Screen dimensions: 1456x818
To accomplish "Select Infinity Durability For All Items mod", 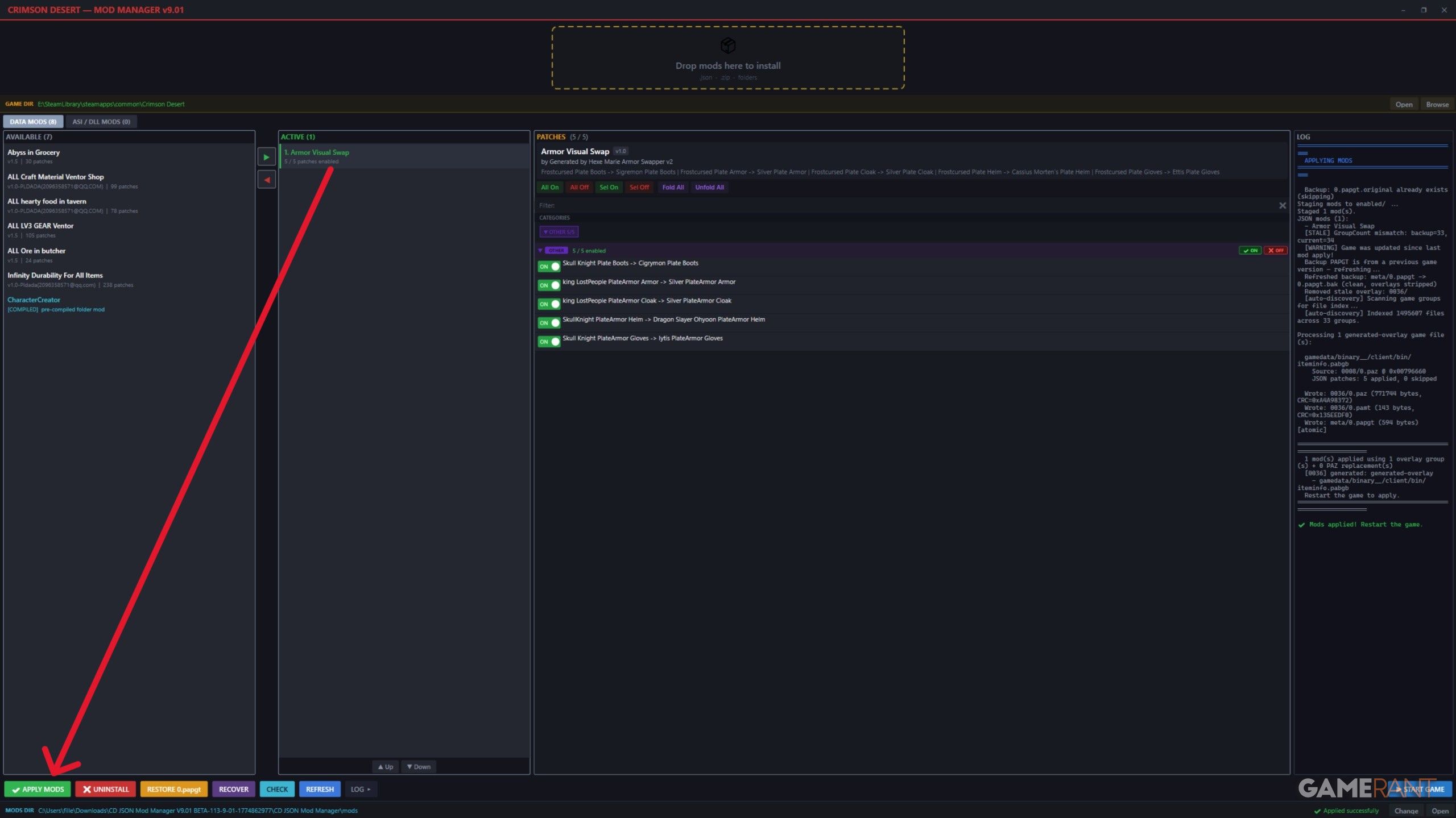I will click(55, 276).
